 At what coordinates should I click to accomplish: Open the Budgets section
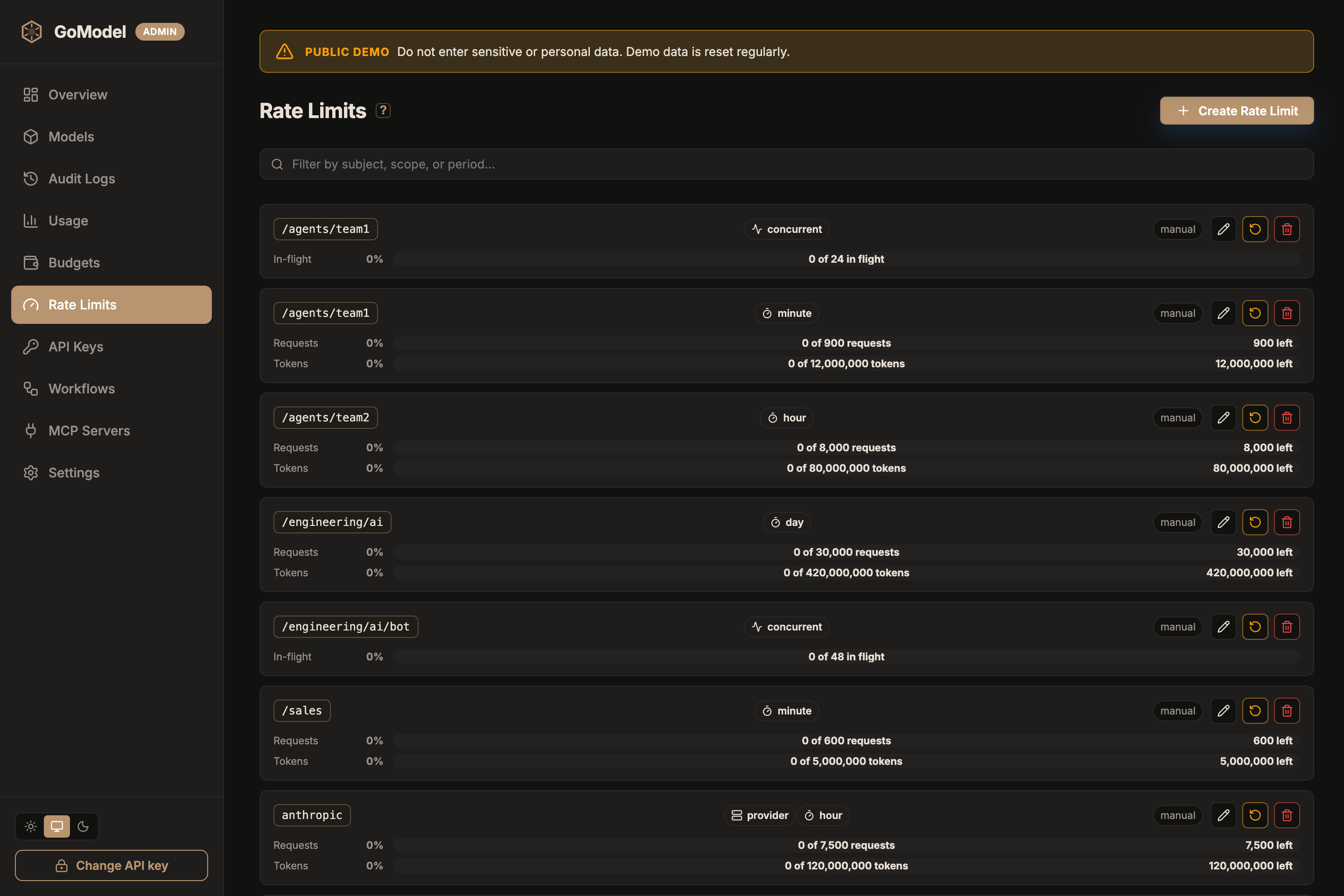pyautogui.click(x=112, y=263)
